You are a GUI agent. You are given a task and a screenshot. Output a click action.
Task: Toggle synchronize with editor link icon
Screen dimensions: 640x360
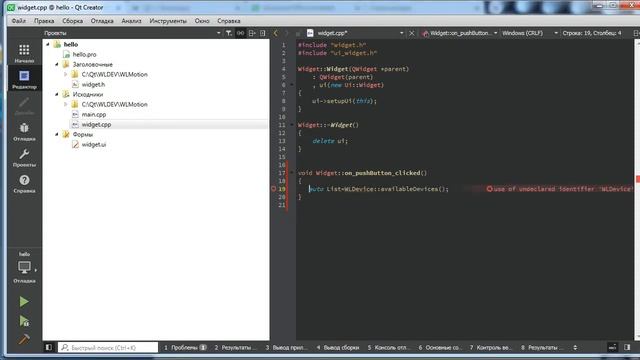(240, 33)
